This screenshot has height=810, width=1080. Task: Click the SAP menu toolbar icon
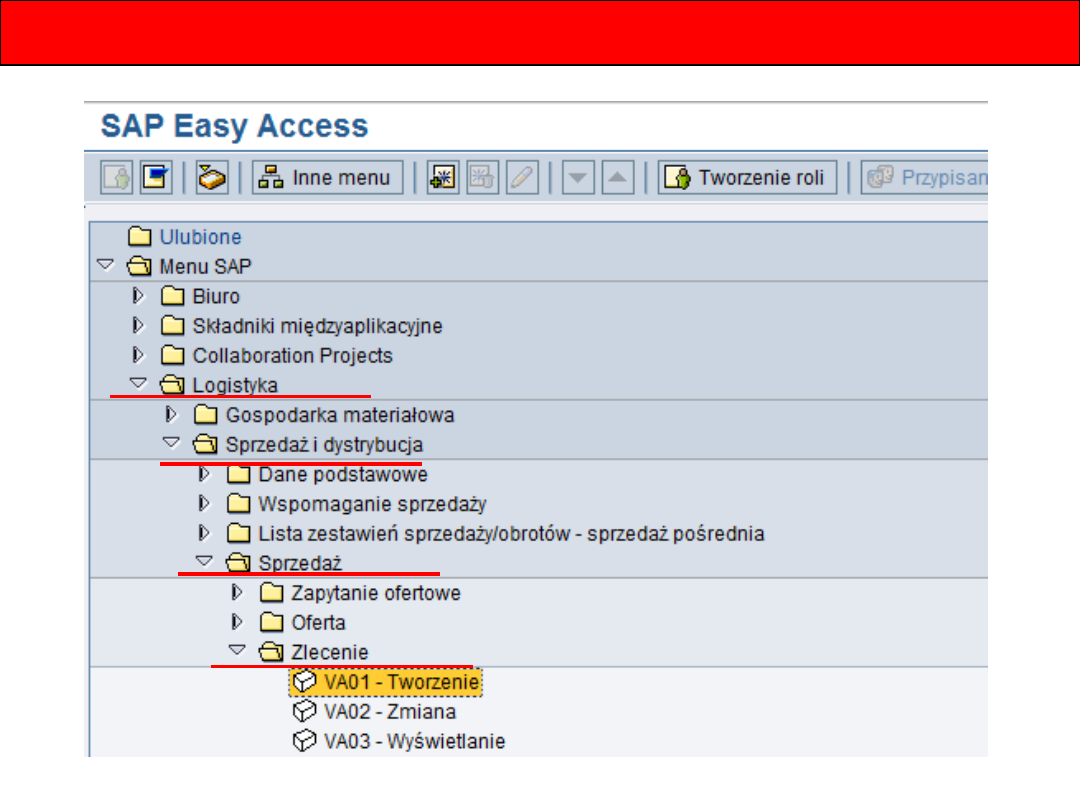(x=156, y=178)
